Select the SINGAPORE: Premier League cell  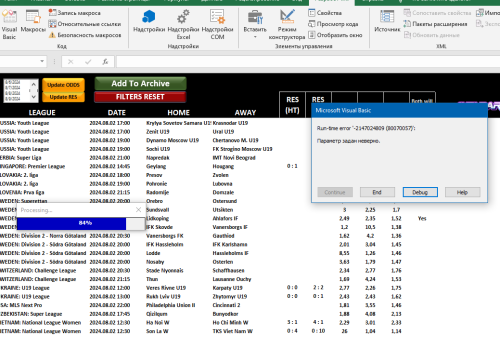33,166
